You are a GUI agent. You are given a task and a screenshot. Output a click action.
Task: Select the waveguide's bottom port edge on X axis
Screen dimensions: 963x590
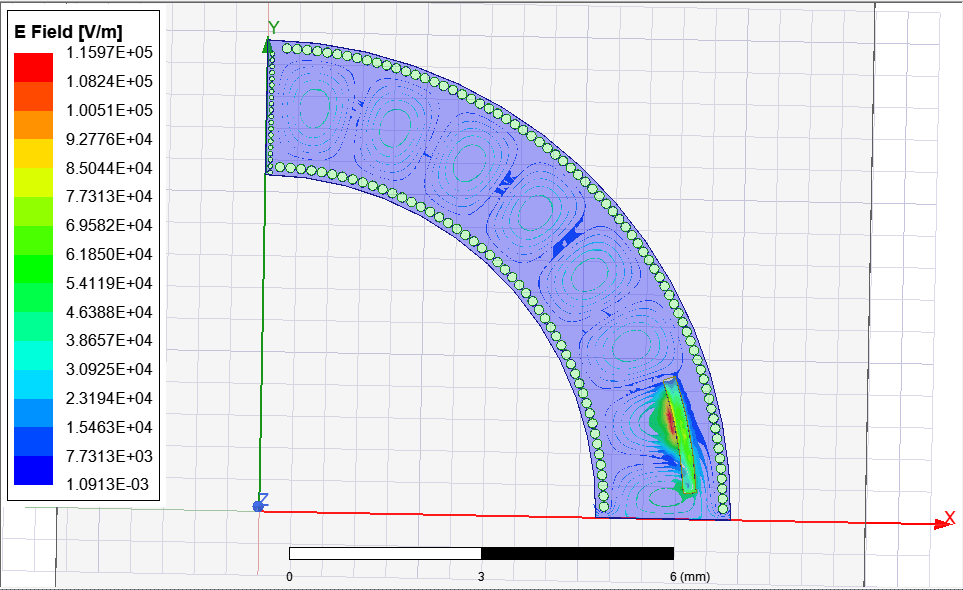tap(663, 517)
